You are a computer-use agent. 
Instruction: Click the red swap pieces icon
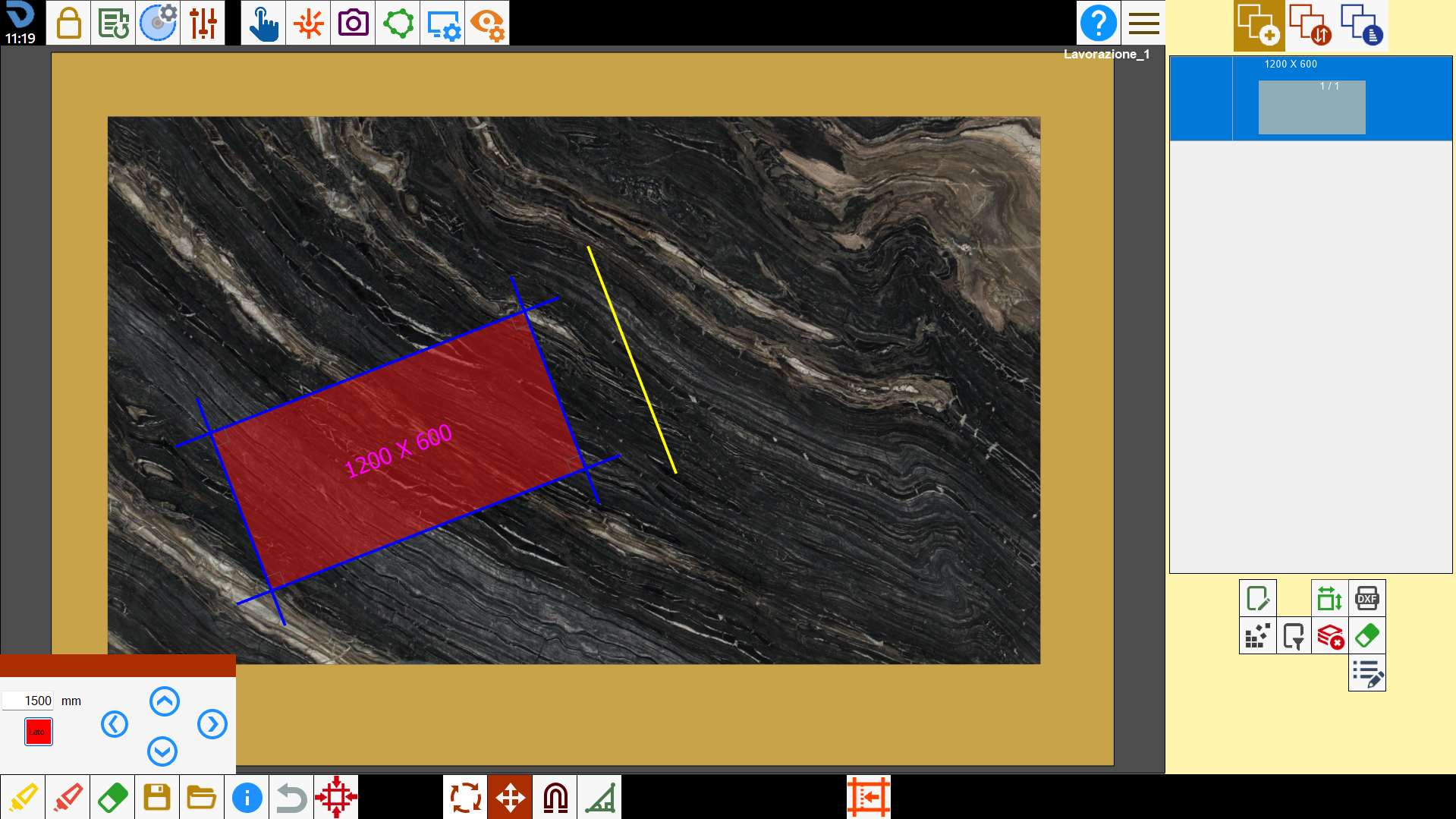pos(1310,26)
